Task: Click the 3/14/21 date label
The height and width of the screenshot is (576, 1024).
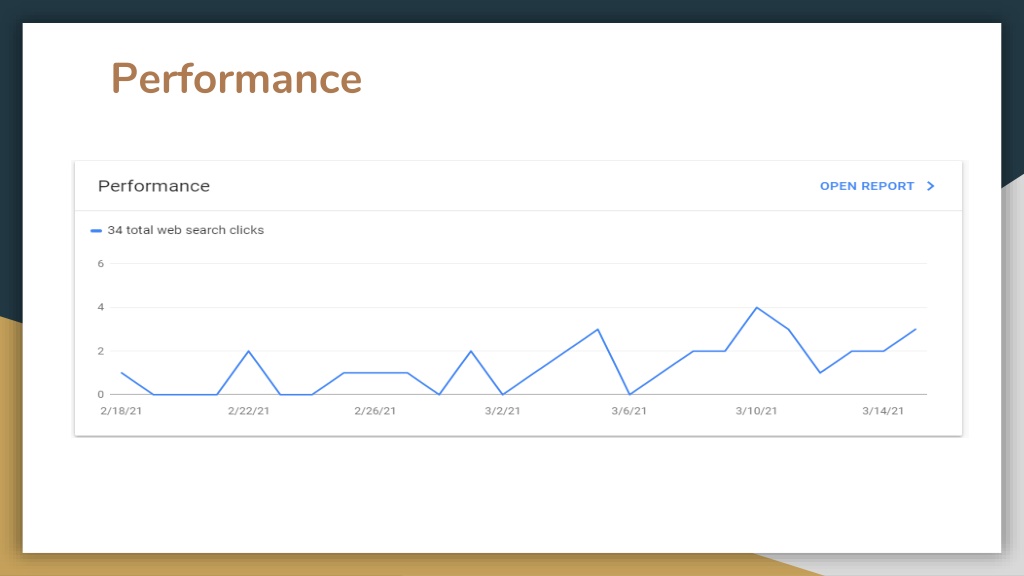Action: (883, 411)
